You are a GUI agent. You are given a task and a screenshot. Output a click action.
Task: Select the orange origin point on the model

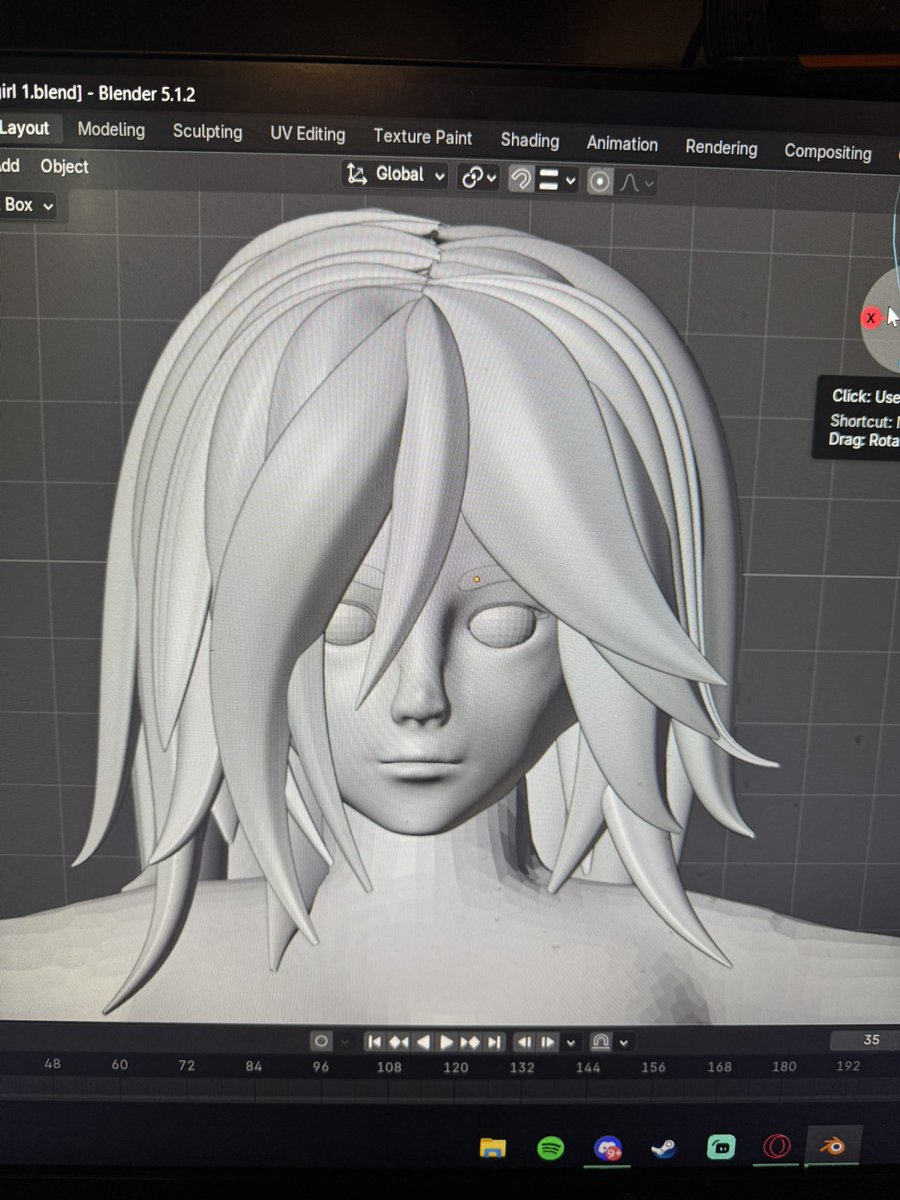pos(476,579)
